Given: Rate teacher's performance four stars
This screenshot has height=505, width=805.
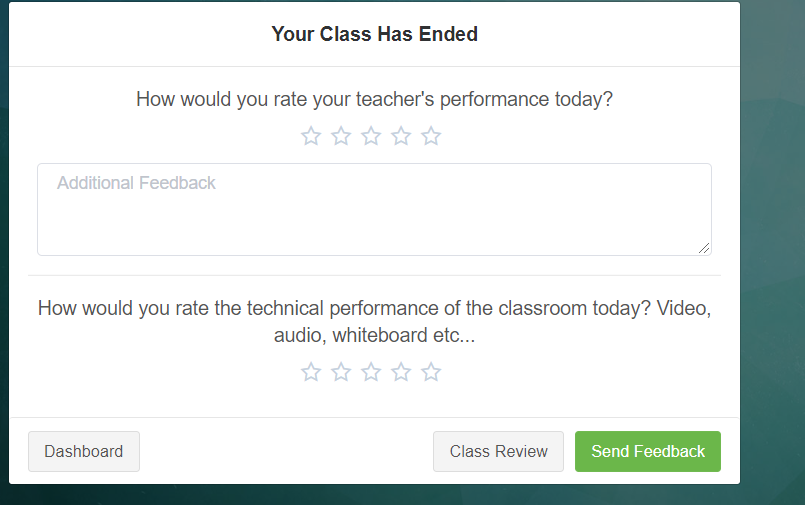Looking at the screenshot, I should (401, 137).
